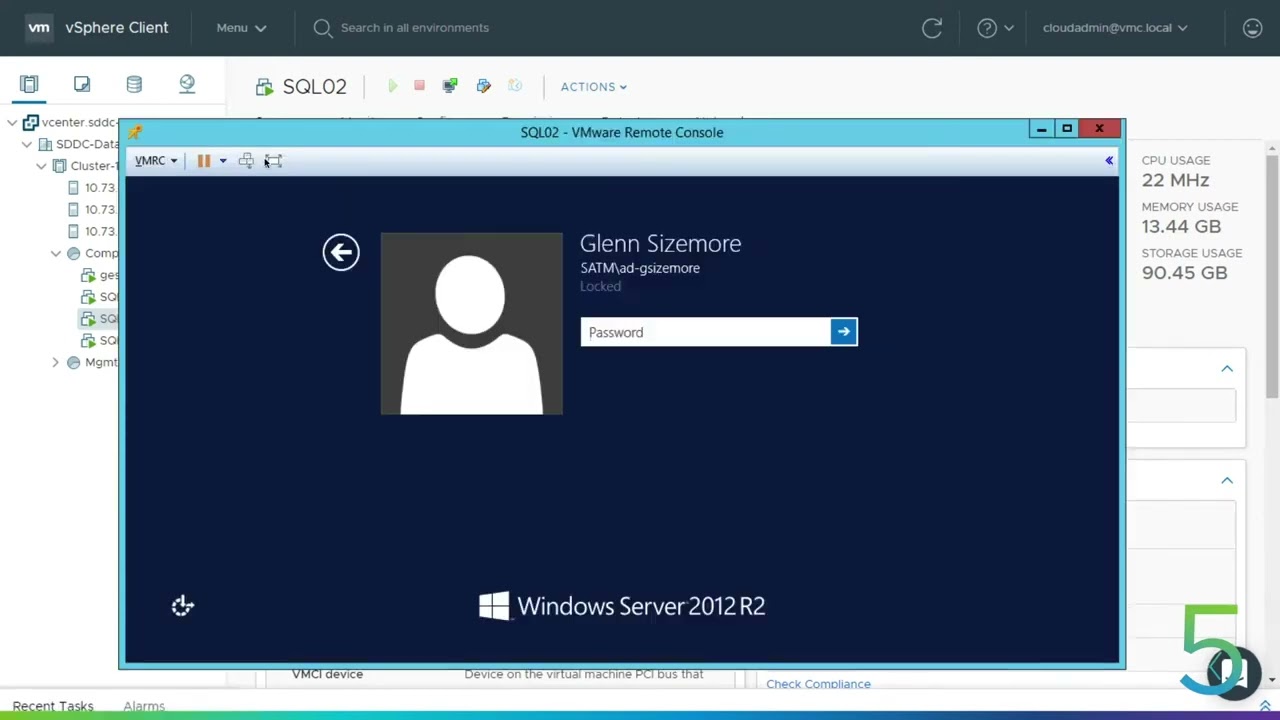Click the '22 MHz' CPU usage value

tap(1175, 180)
